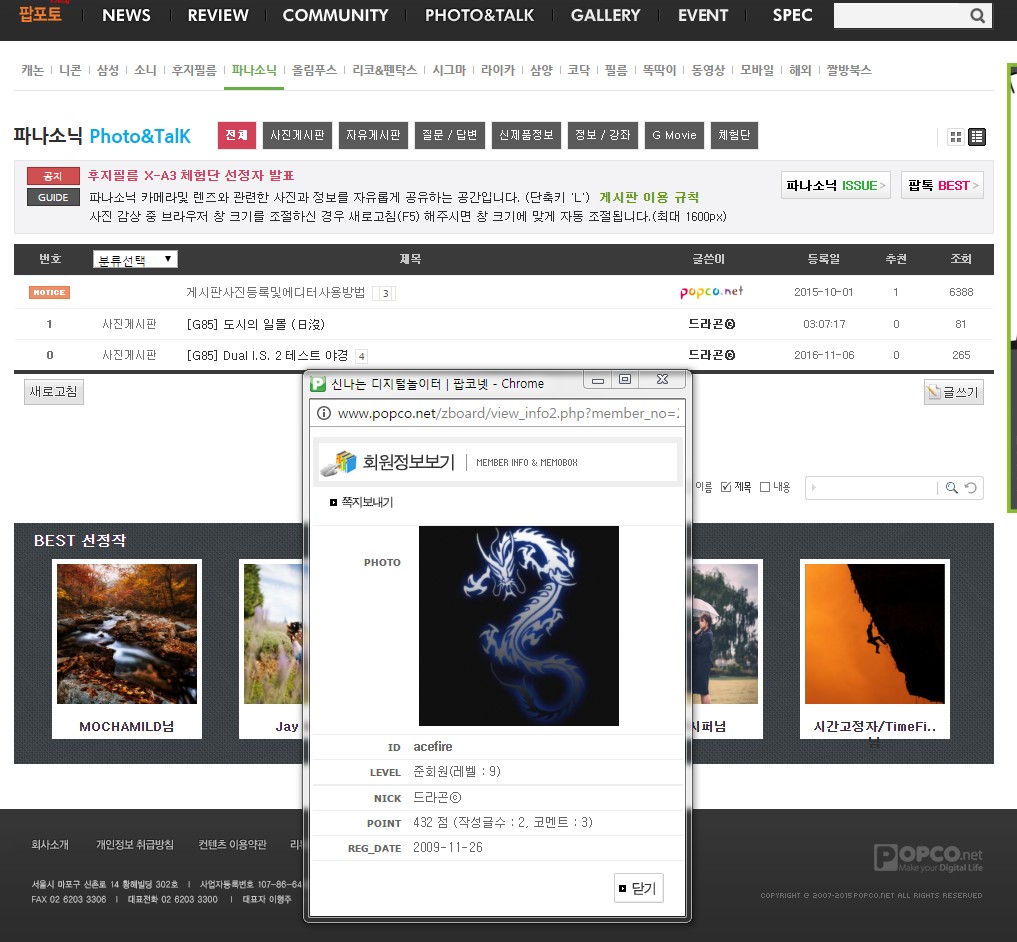Open the GALLERY menu
The image size is (1017, 942).
605,16
